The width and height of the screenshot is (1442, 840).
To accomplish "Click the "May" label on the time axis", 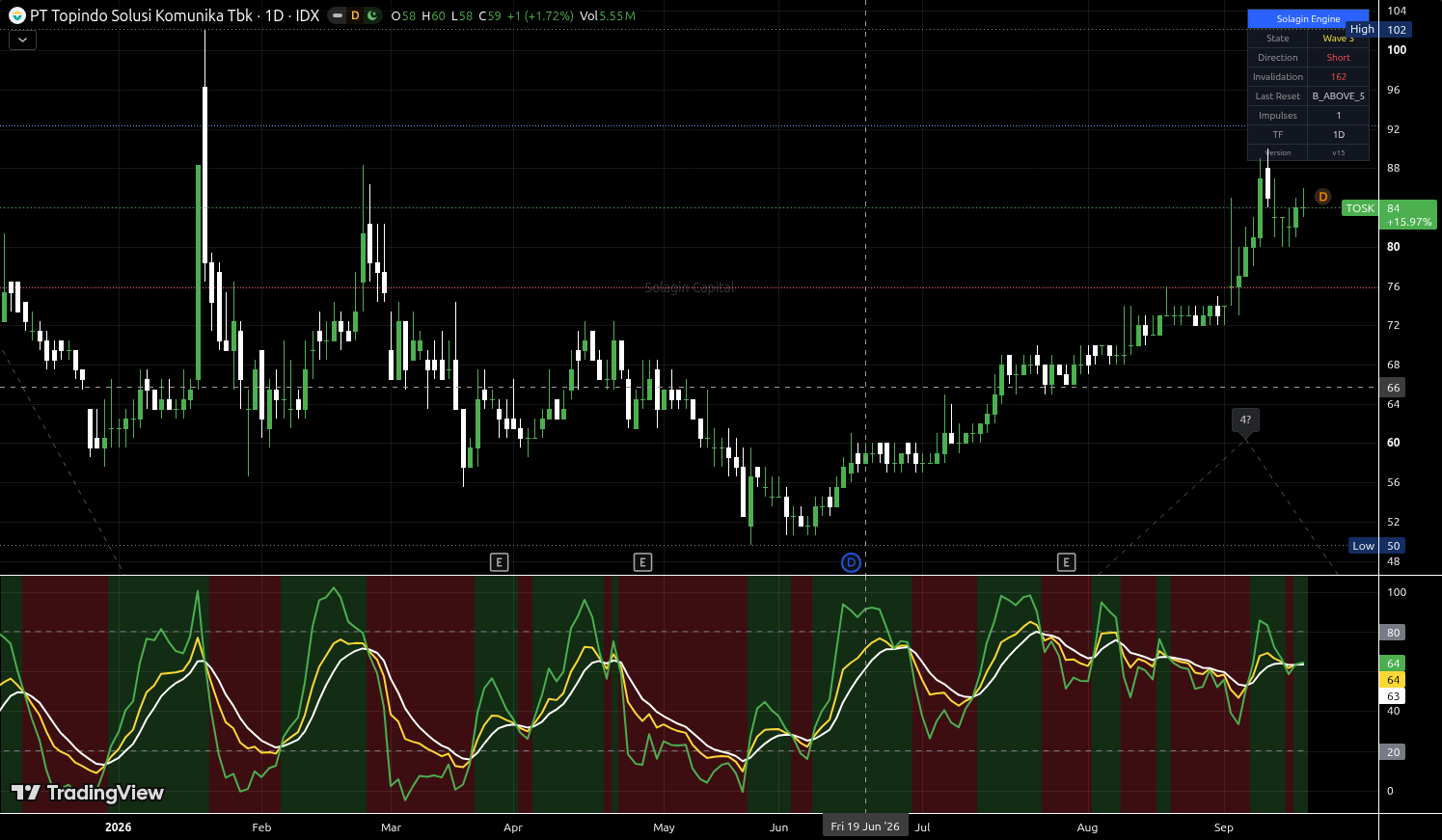I will [664, 827].
